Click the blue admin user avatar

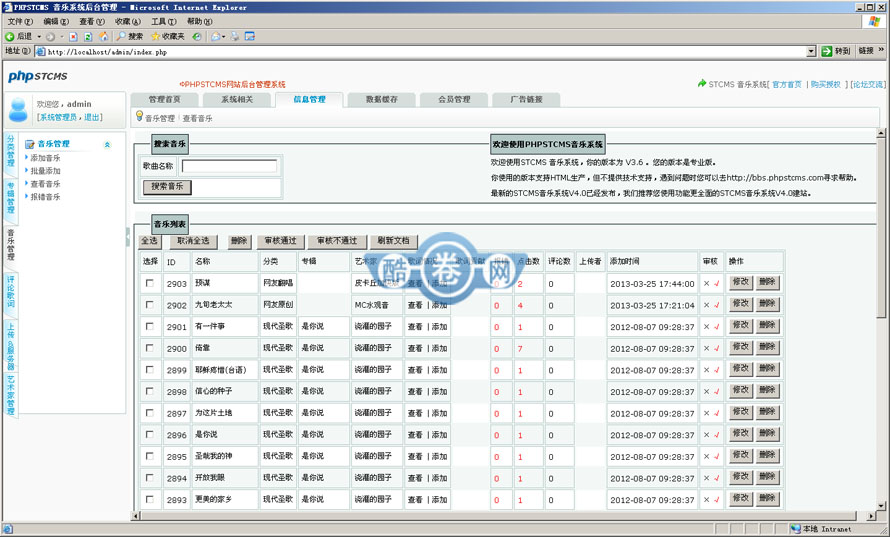[x=18, y=110]
